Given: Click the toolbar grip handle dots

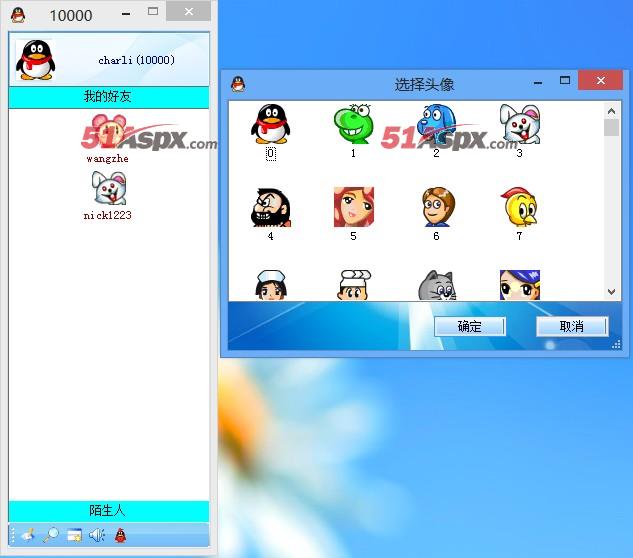Looking at the screenshot, I should point(13,535).
